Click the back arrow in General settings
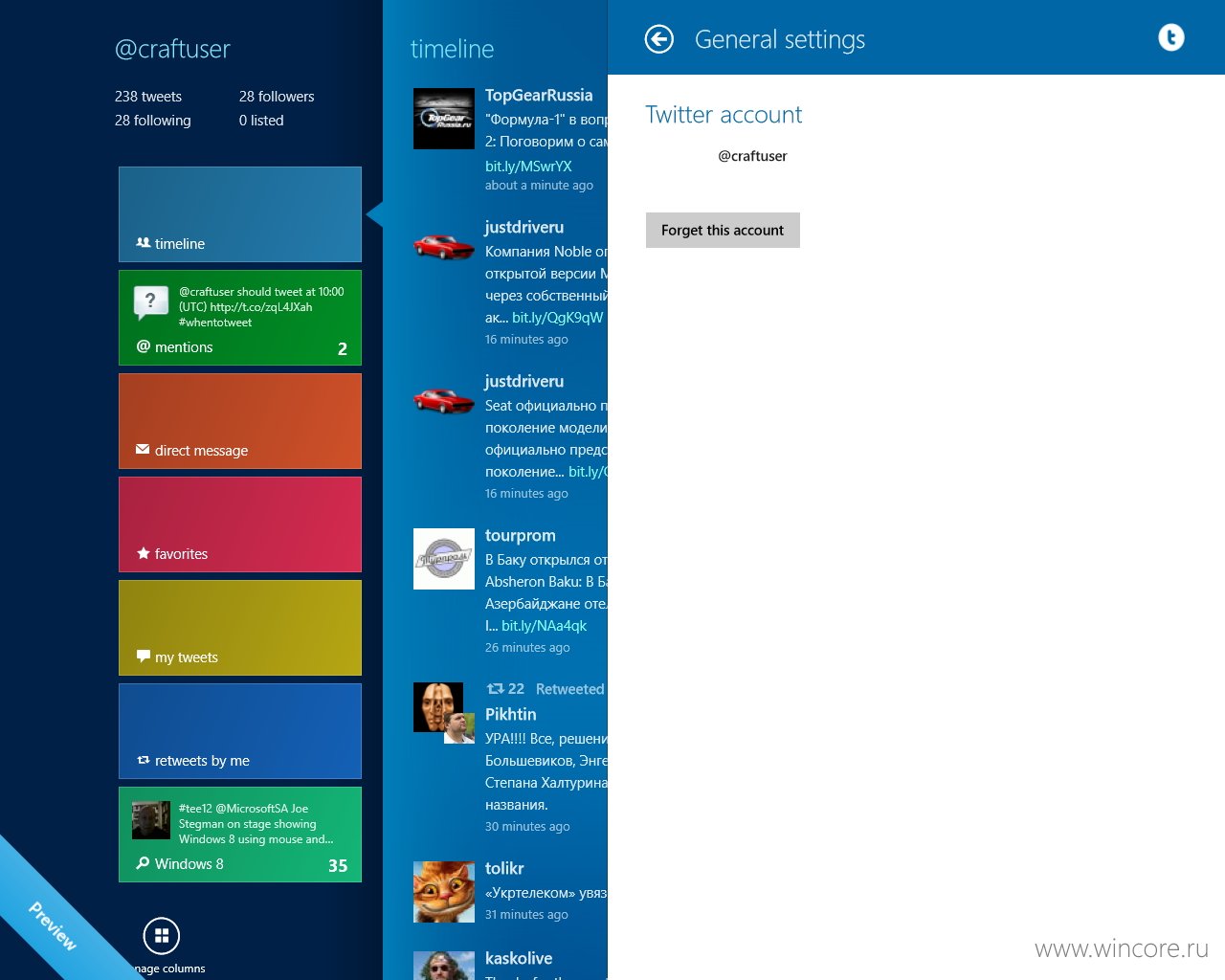1225x980 pixels. click(x=659, y=39)
